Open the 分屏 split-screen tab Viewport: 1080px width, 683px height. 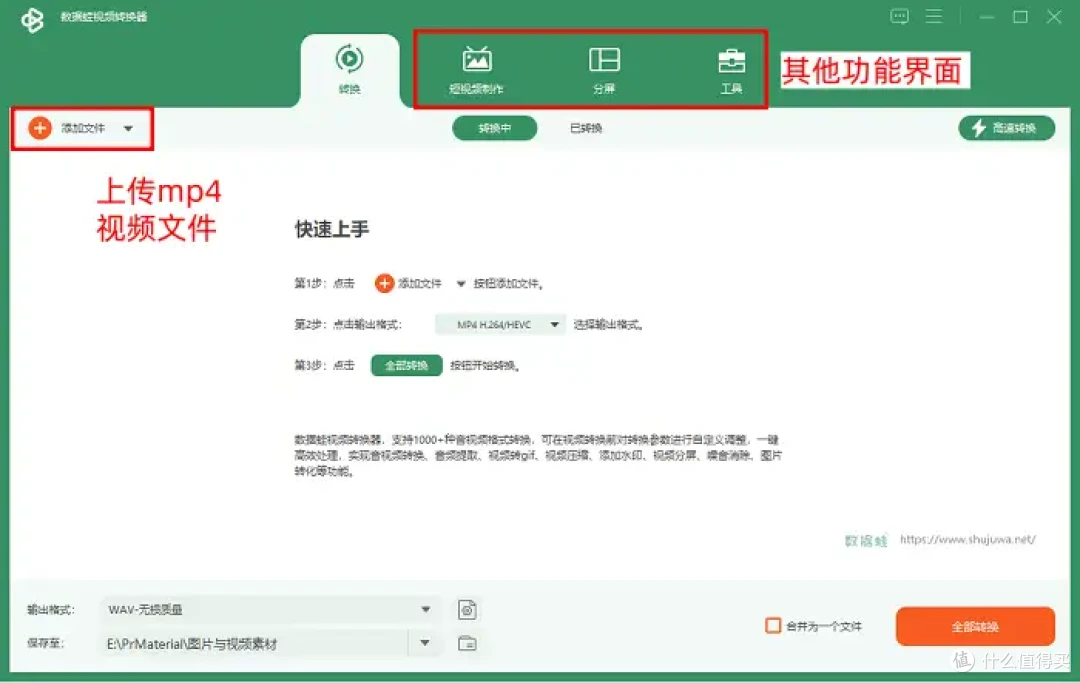(x=604, y=70)
